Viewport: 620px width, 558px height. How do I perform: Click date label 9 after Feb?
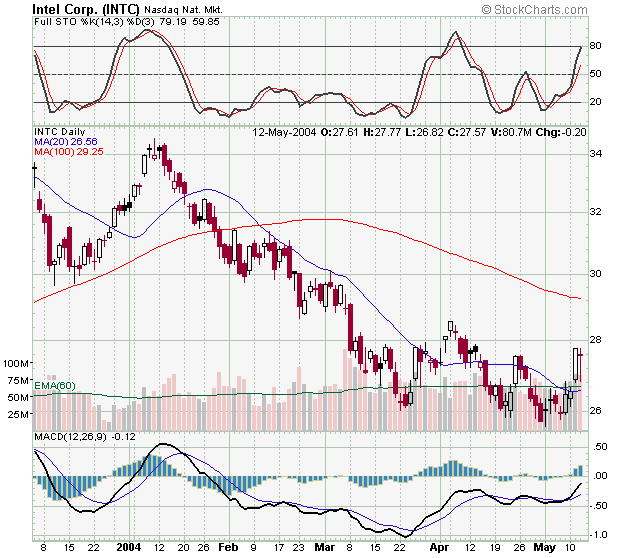(x=253, y=547)
